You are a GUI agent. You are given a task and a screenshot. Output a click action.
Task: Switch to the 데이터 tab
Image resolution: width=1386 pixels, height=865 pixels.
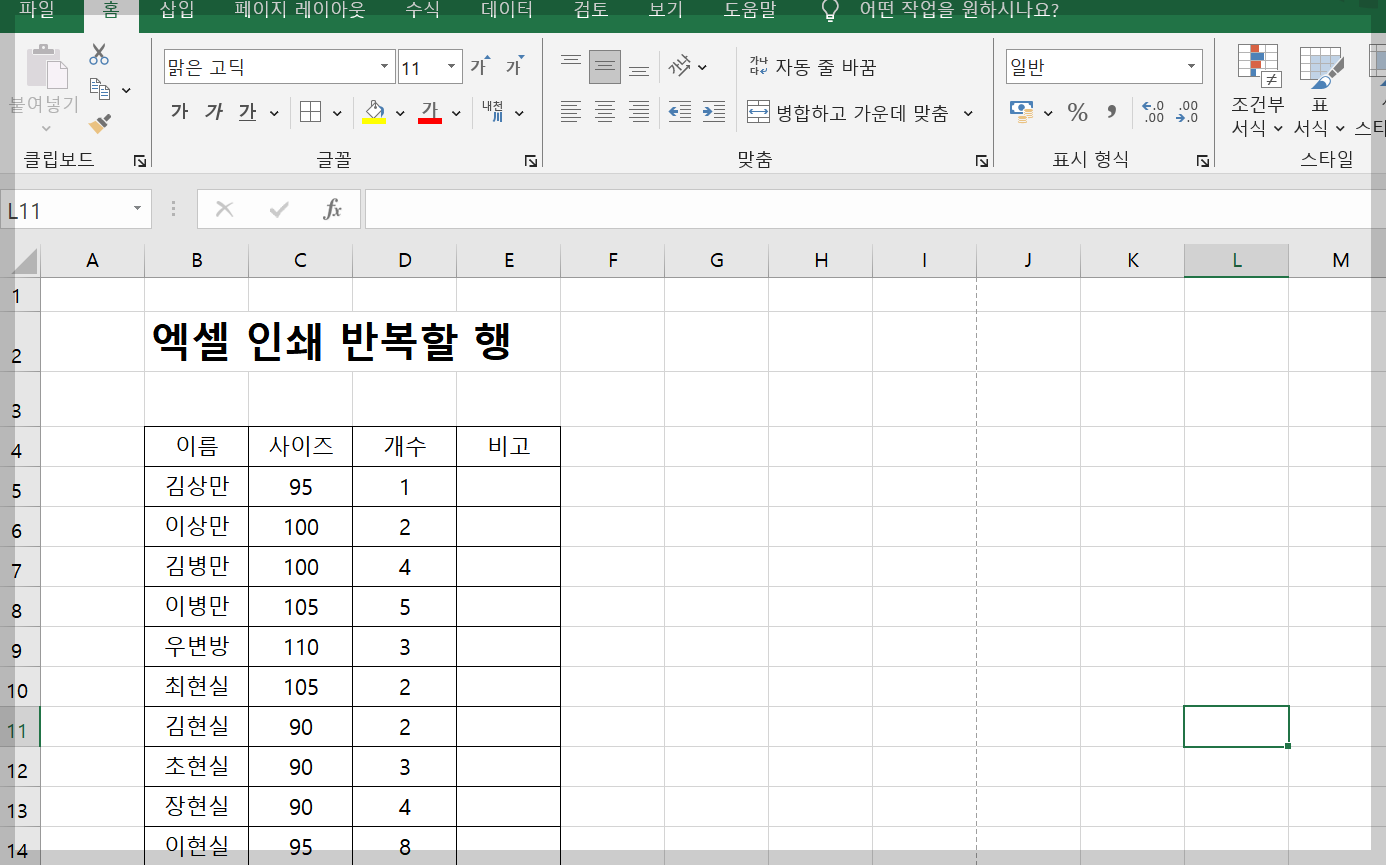point(507,11)
